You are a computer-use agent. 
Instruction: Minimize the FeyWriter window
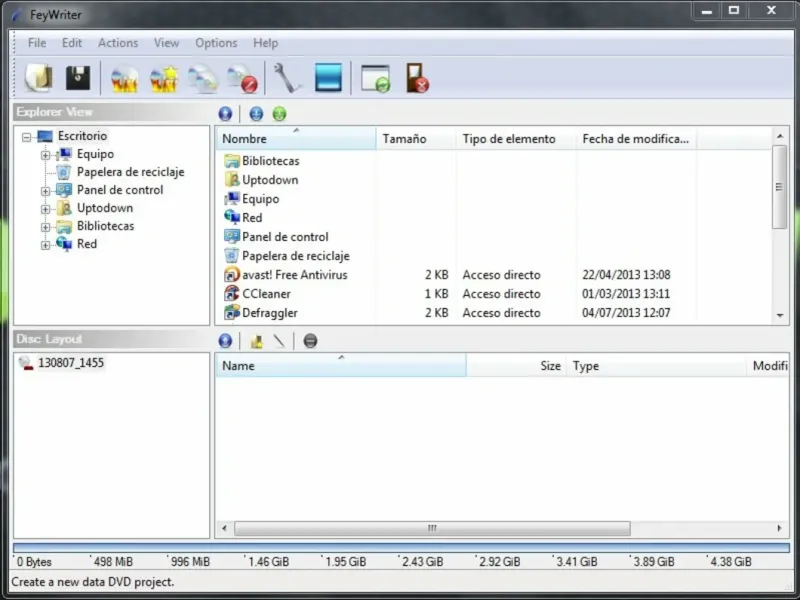707,11
